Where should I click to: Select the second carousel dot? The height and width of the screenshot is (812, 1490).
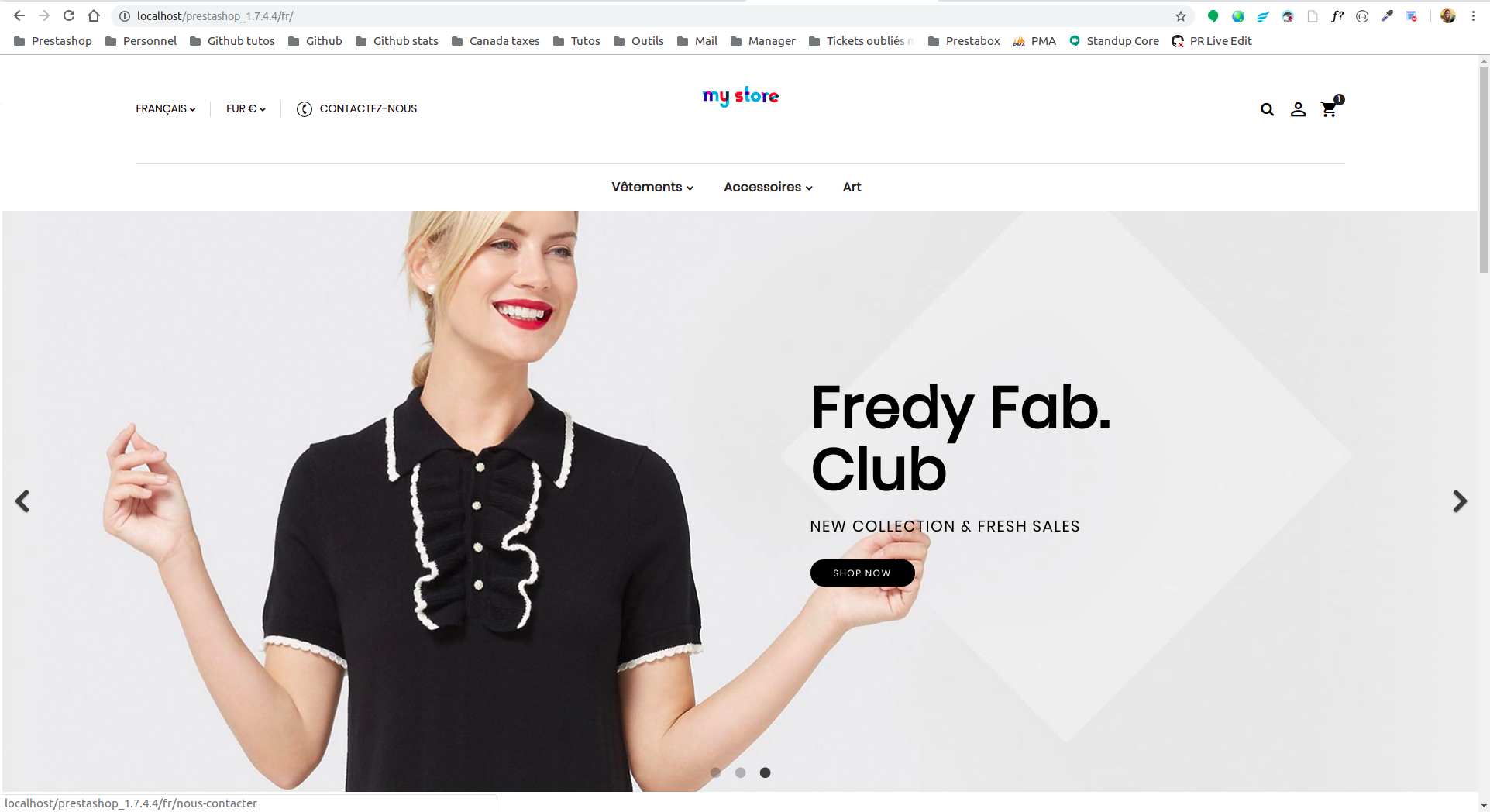tap(740, 772)
